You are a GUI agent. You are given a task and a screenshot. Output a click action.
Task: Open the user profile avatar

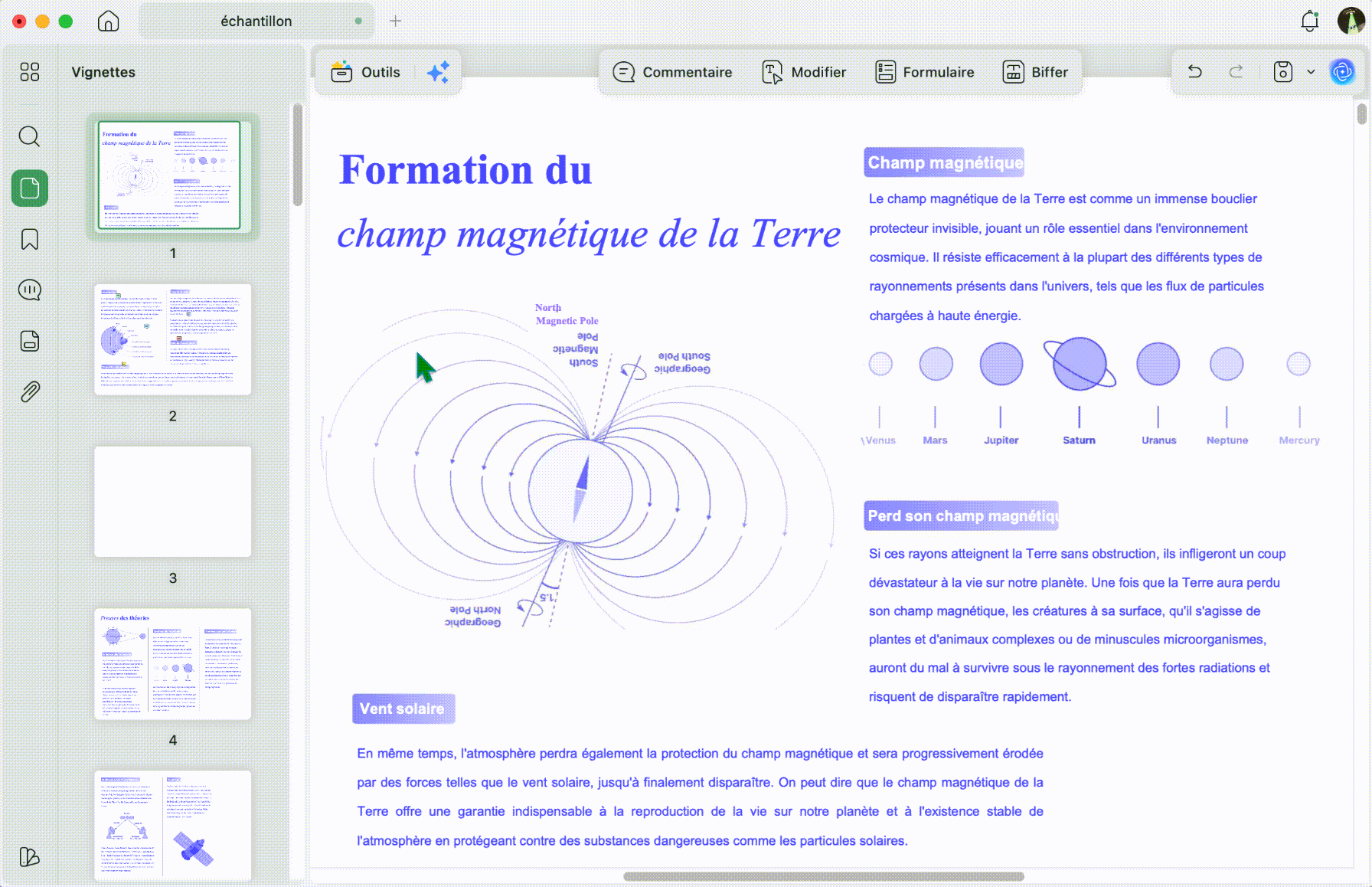click(x=1351, y=21)
